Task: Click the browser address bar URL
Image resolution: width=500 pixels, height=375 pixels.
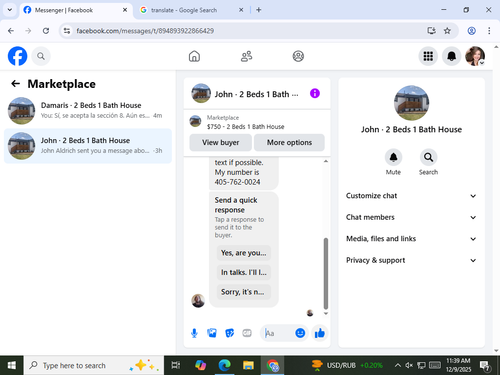Action: [145, 31]
